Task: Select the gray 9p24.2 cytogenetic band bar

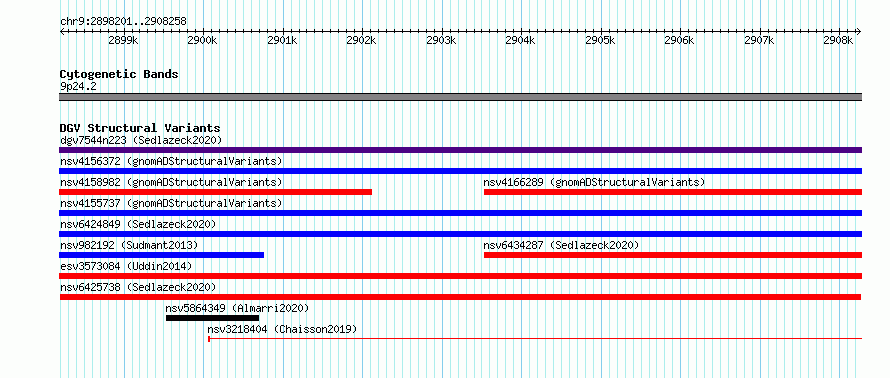Action: pyautogui.click(x=460, y=97)
